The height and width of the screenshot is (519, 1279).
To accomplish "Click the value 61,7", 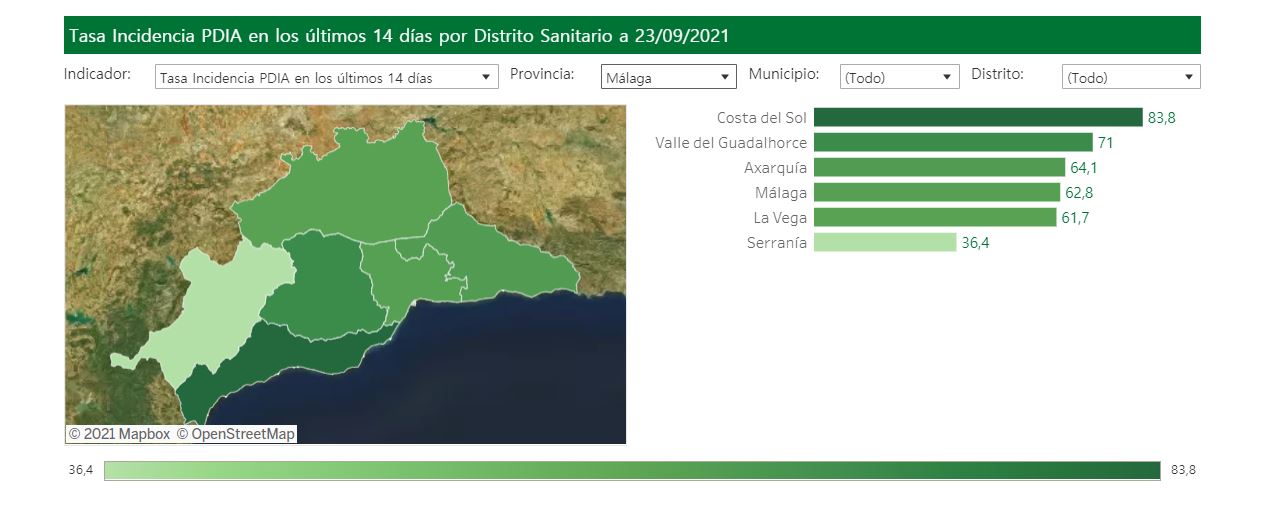I will 1075,217.
